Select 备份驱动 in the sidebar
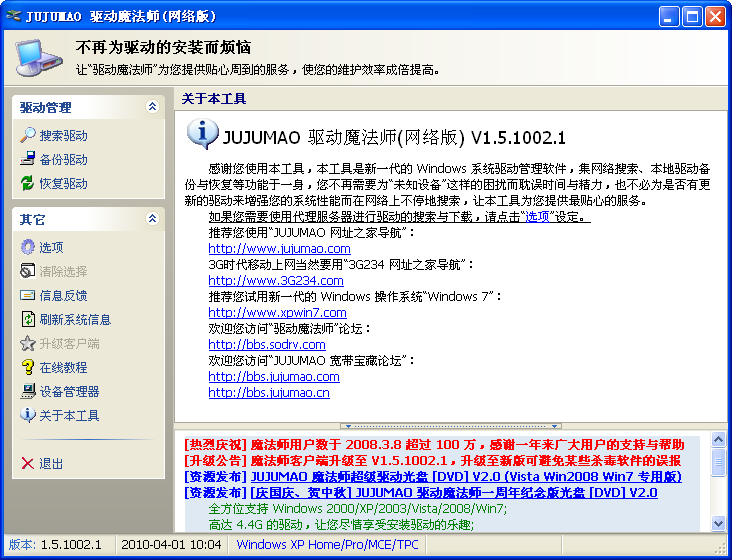732x560 pixels. click(x=63, y=160)
